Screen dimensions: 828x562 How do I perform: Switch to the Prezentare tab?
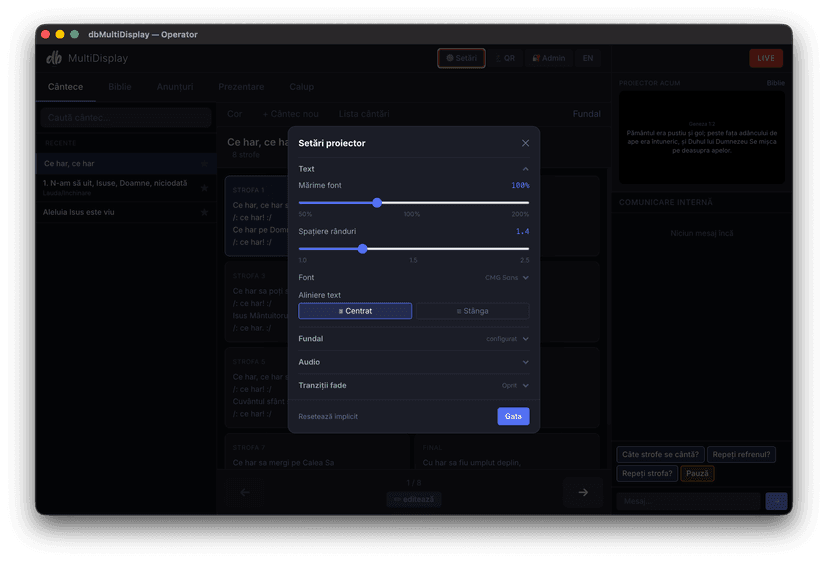[241, 87]
